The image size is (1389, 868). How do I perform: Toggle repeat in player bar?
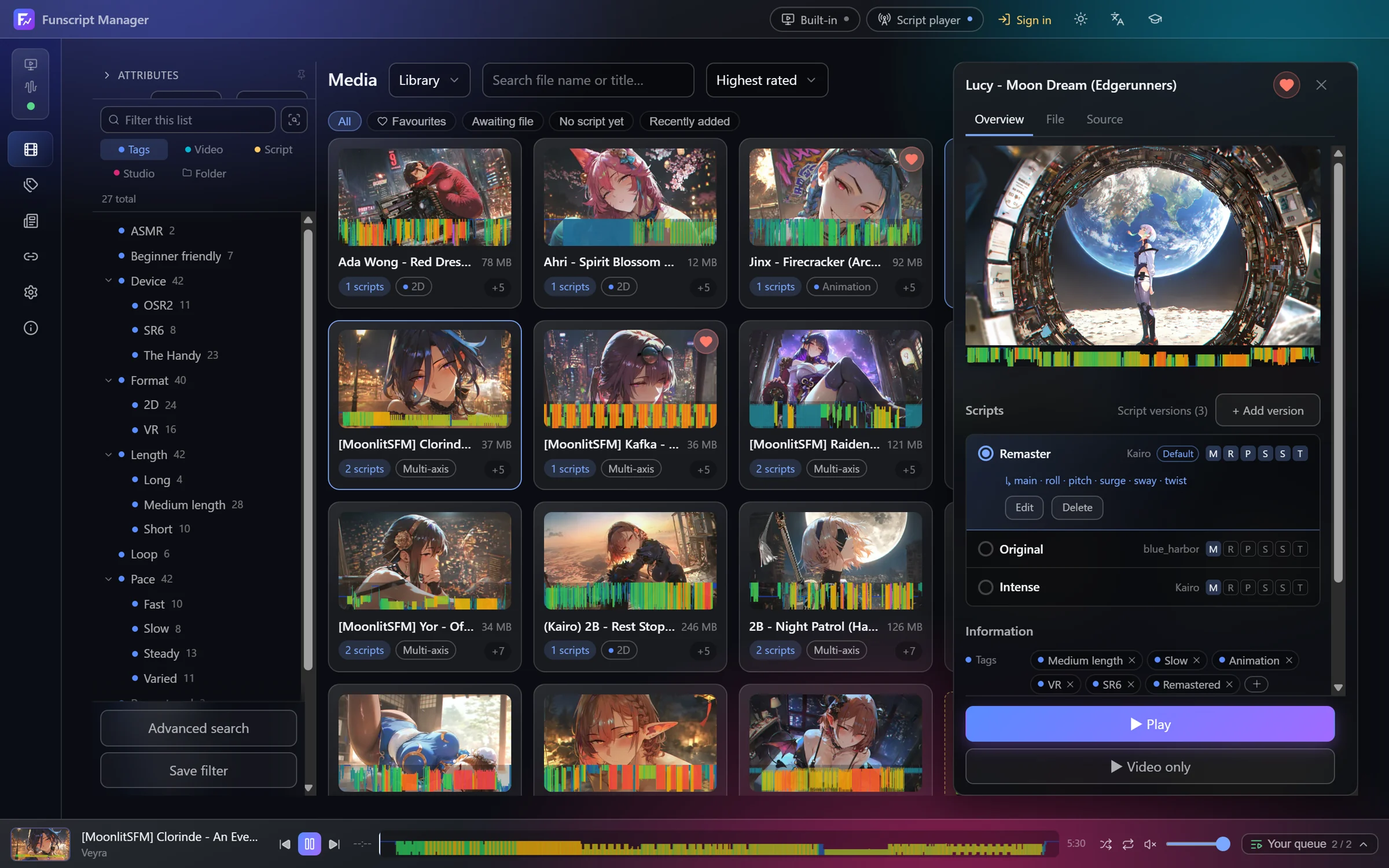(1128, 844)
